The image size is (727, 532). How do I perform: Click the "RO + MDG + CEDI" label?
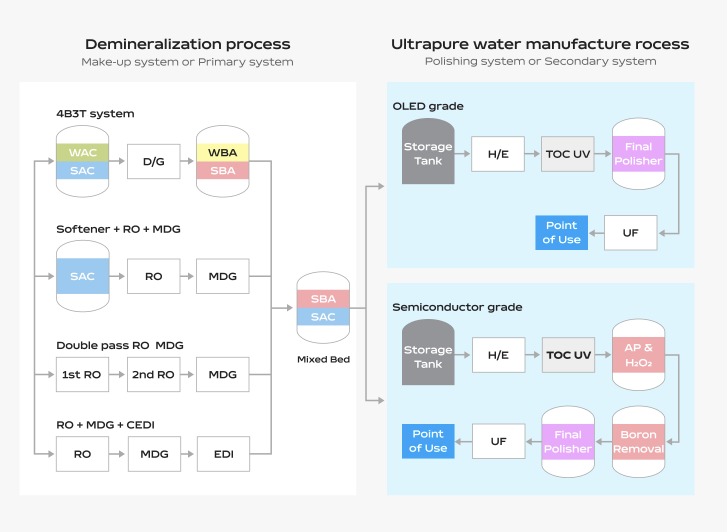click(105, 425)
